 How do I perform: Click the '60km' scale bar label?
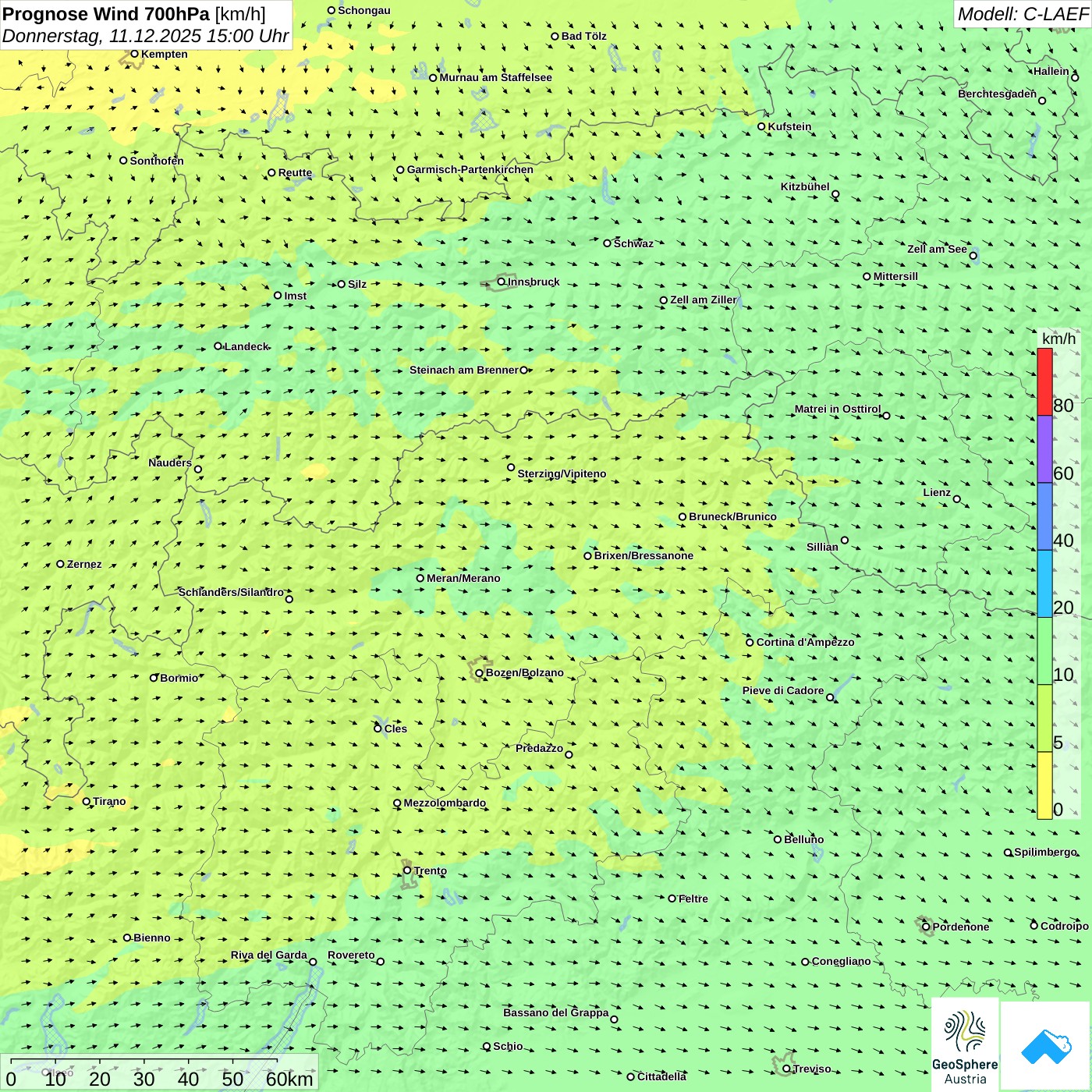click(x=289, y=1079)
